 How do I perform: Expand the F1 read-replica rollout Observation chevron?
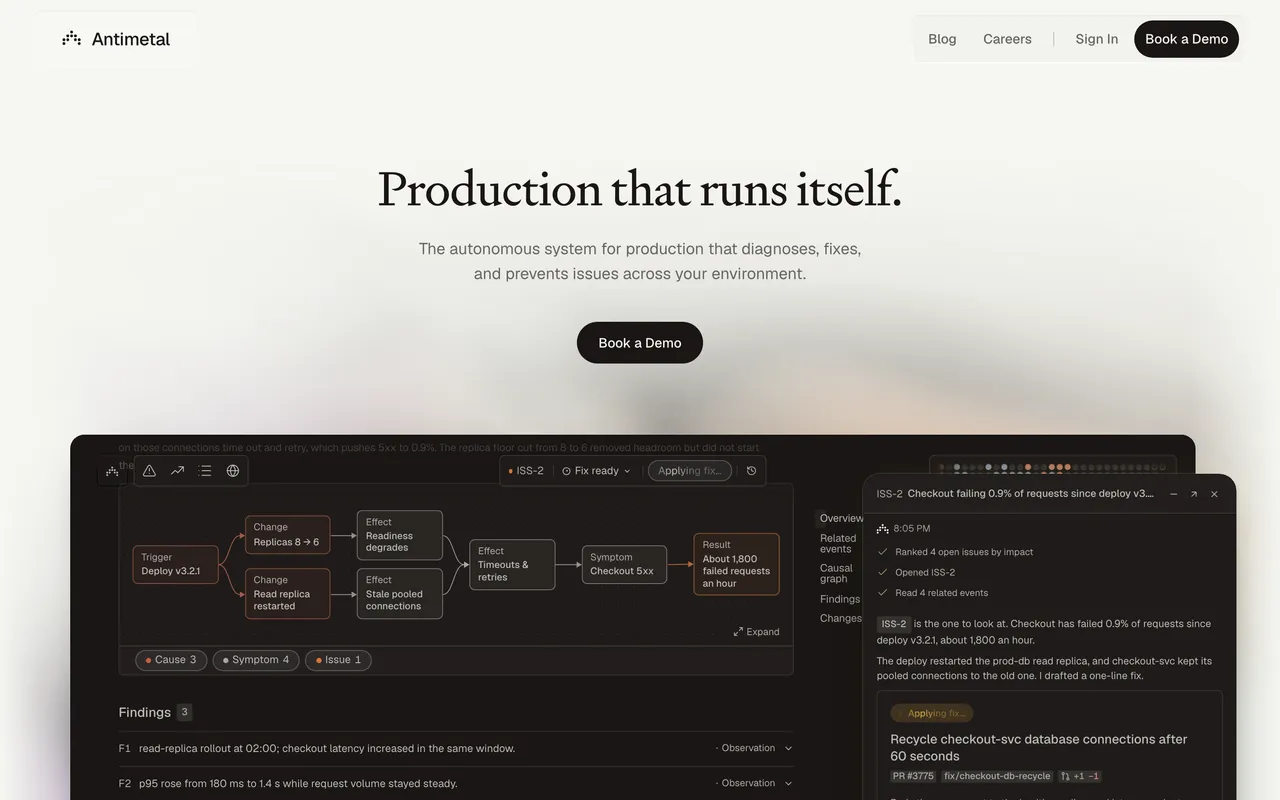788,748
